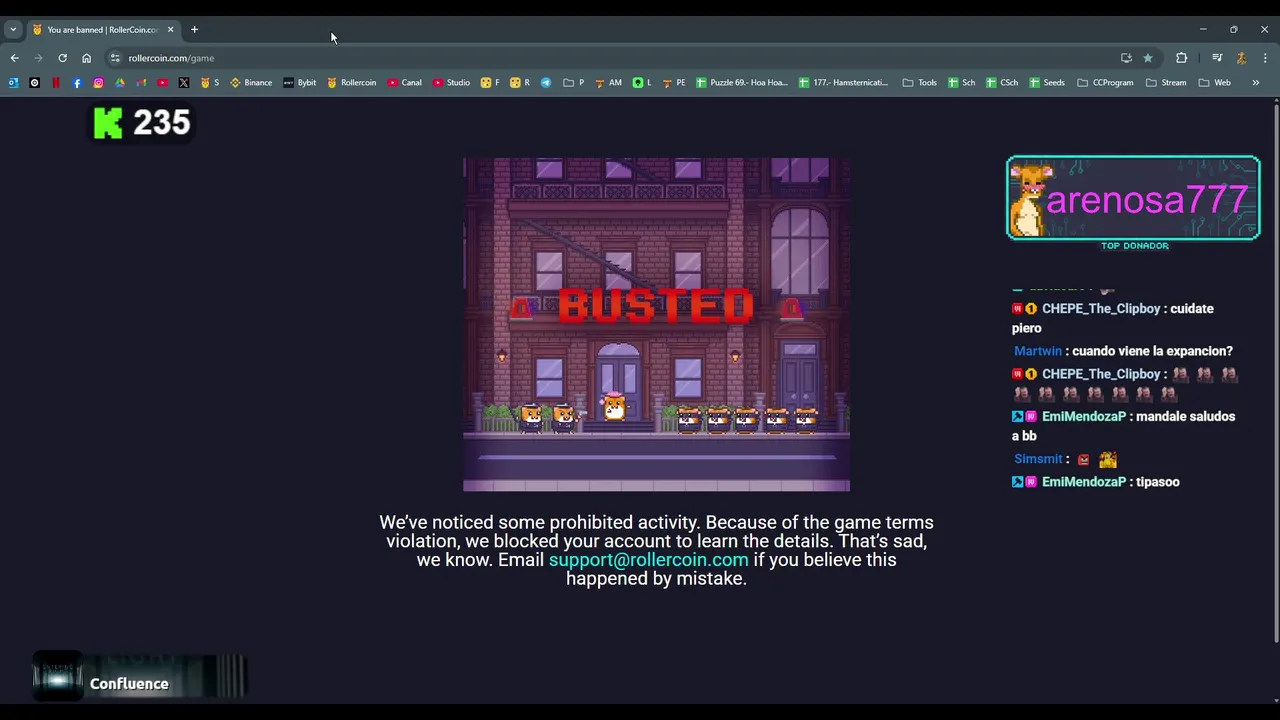
Task: View site information icon in address bar
Action: coord(115,58)
